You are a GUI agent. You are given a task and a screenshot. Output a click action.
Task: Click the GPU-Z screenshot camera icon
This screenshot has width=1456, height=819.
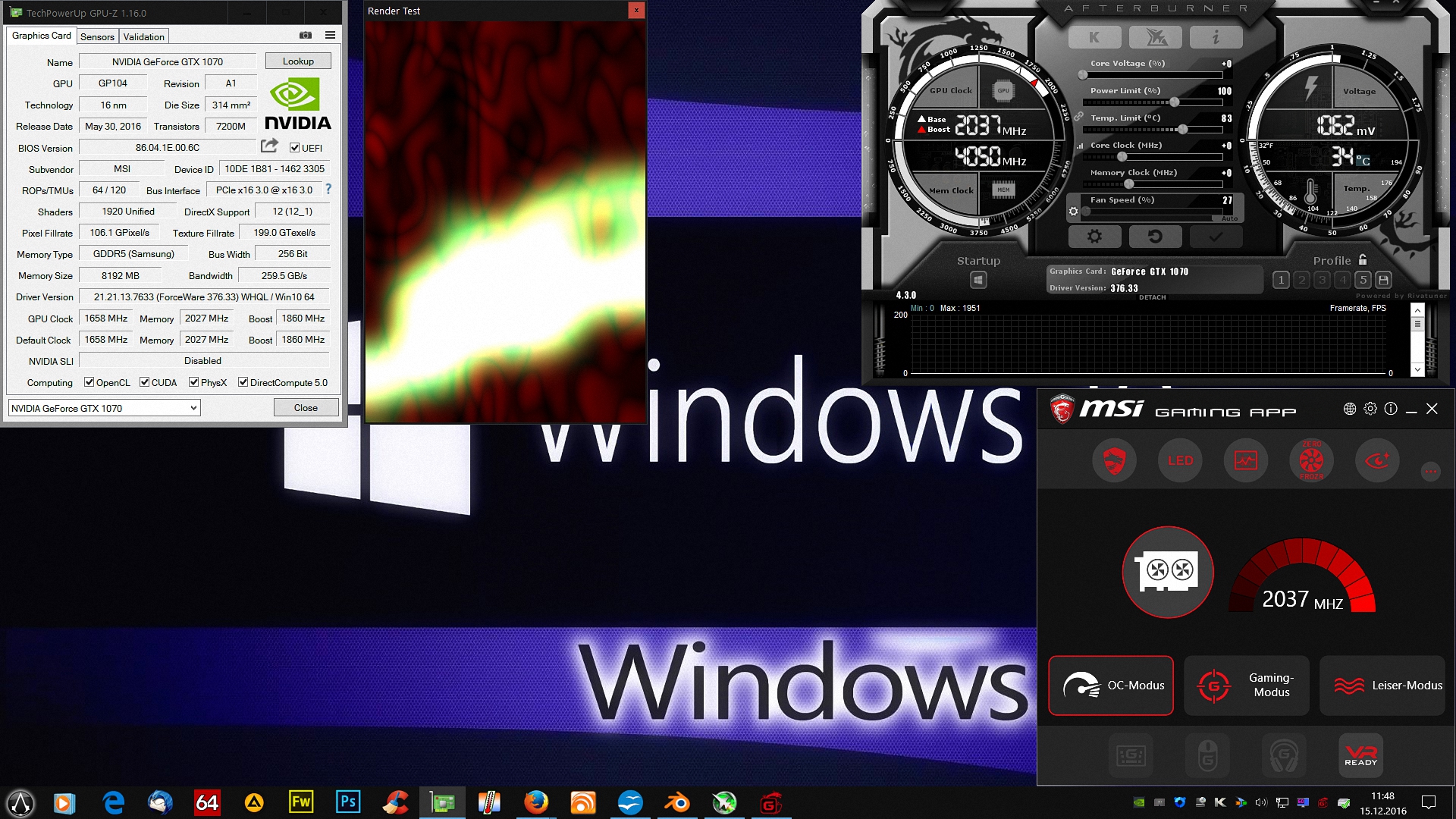(305, 35)
